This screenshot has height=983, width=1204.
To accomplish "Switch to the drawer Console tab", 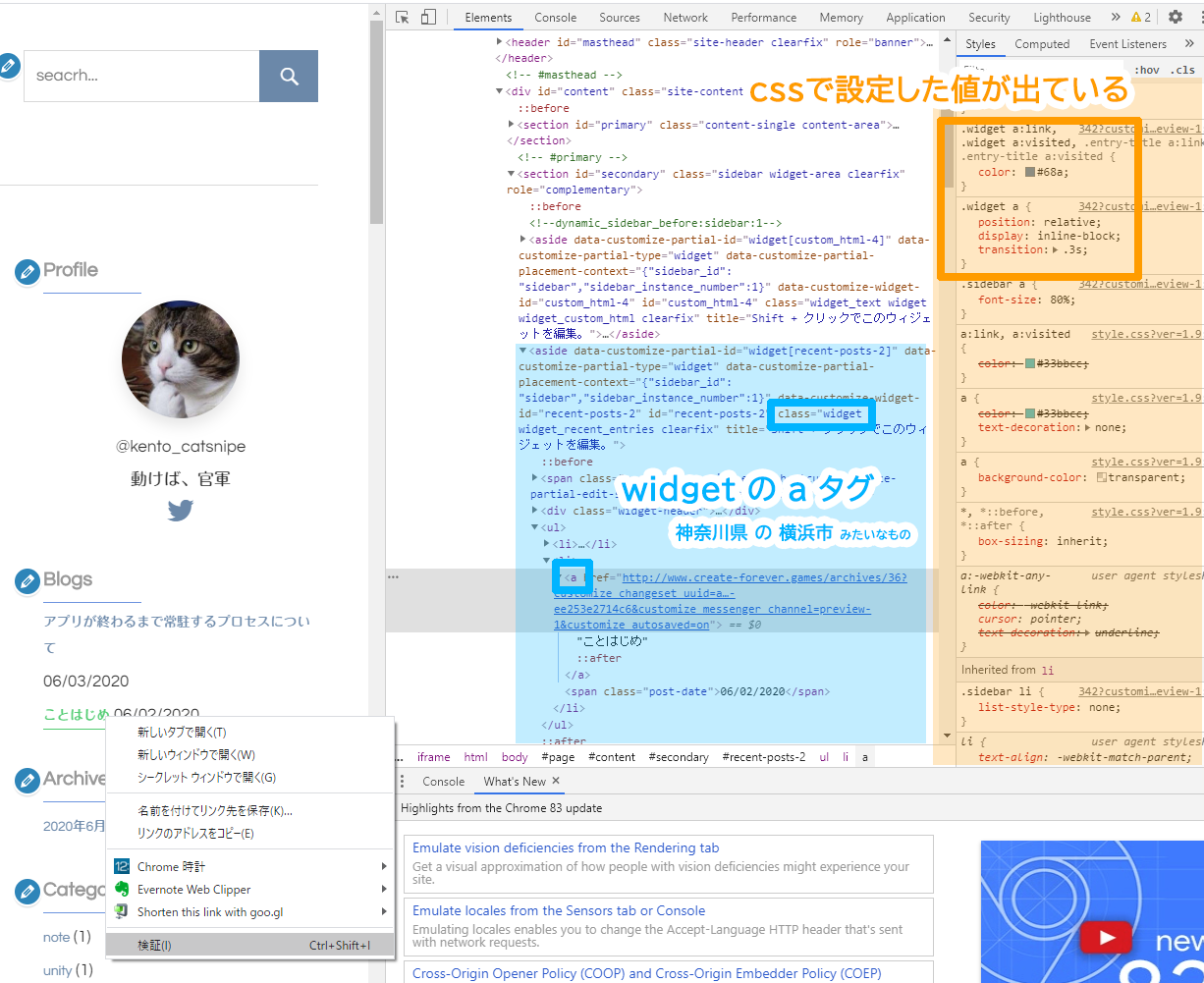I will tap(443, 782).
